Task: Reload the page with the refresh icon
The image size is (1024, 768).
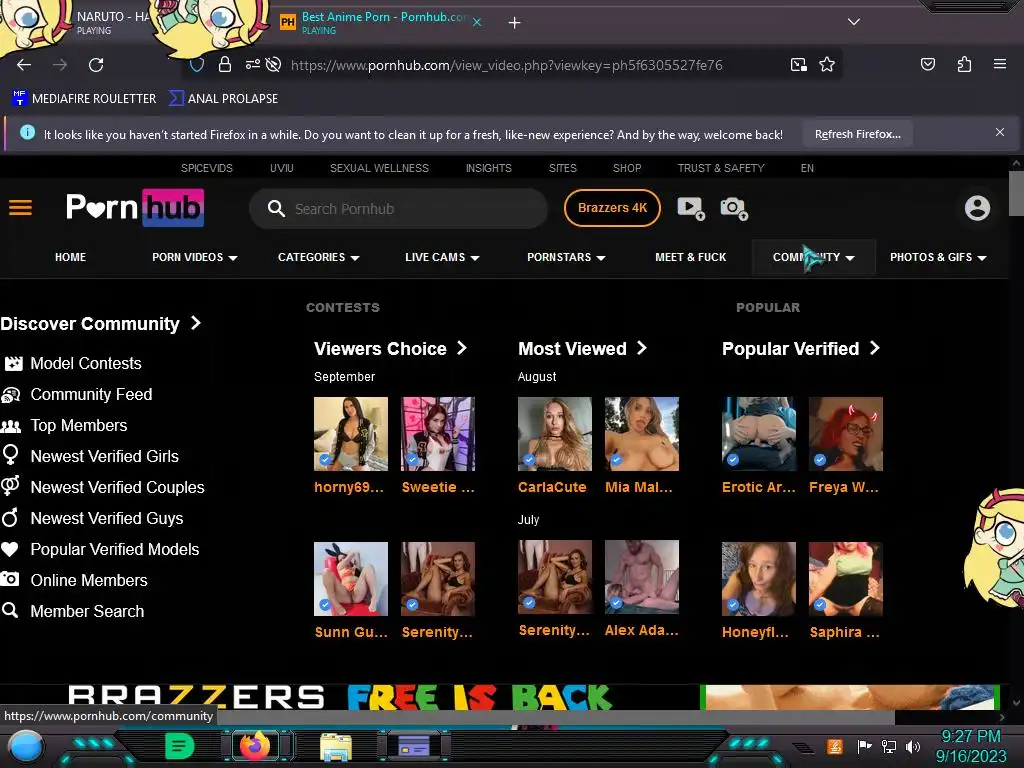Action: pos(96,65)
